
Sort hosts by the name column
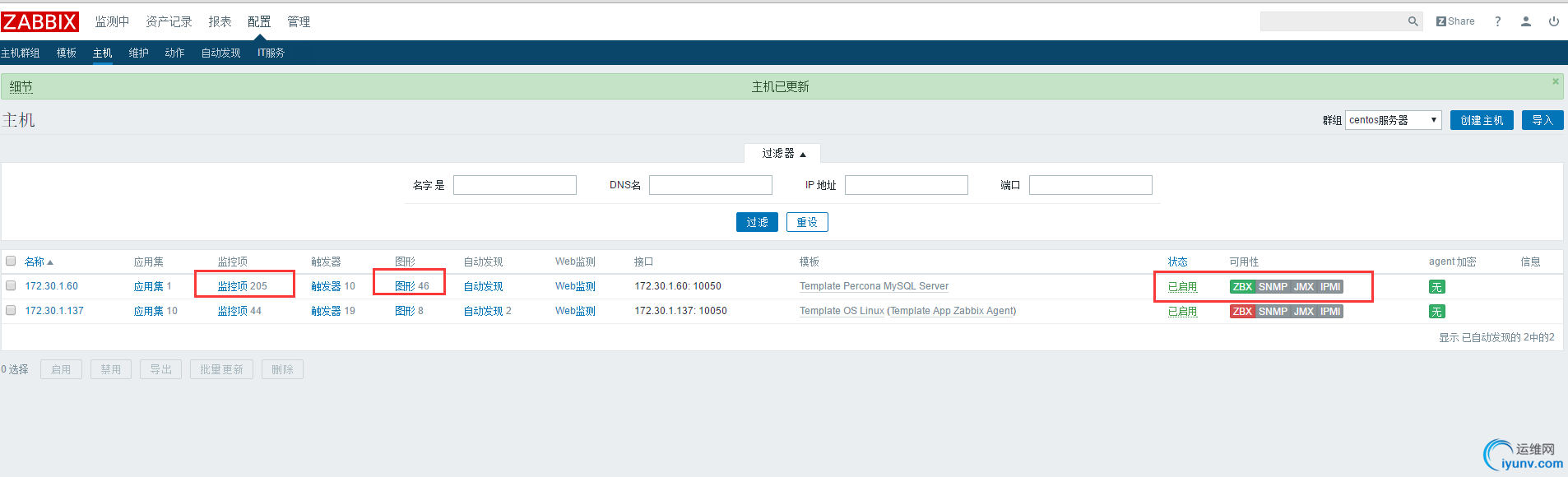click(38, 262)
